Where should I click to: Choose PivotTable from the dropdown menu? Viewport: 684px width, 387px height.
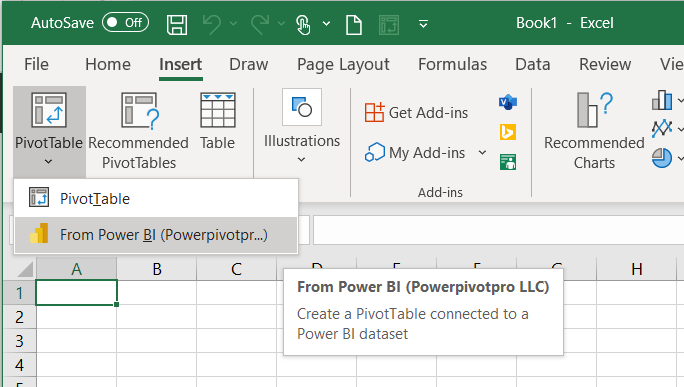click(x=156, y=199)
